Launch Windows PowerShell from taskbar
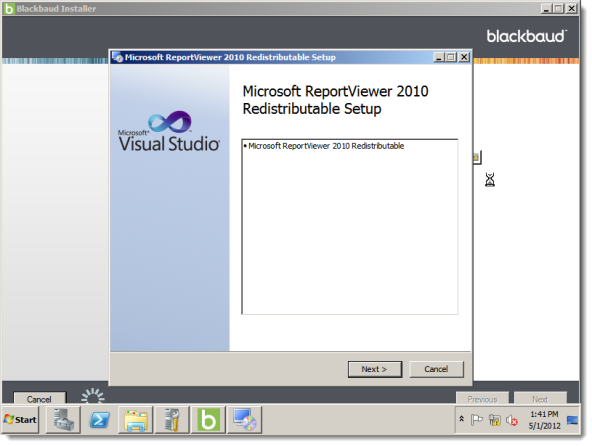Viewport: 592px width, 446px height. point(99,420)
